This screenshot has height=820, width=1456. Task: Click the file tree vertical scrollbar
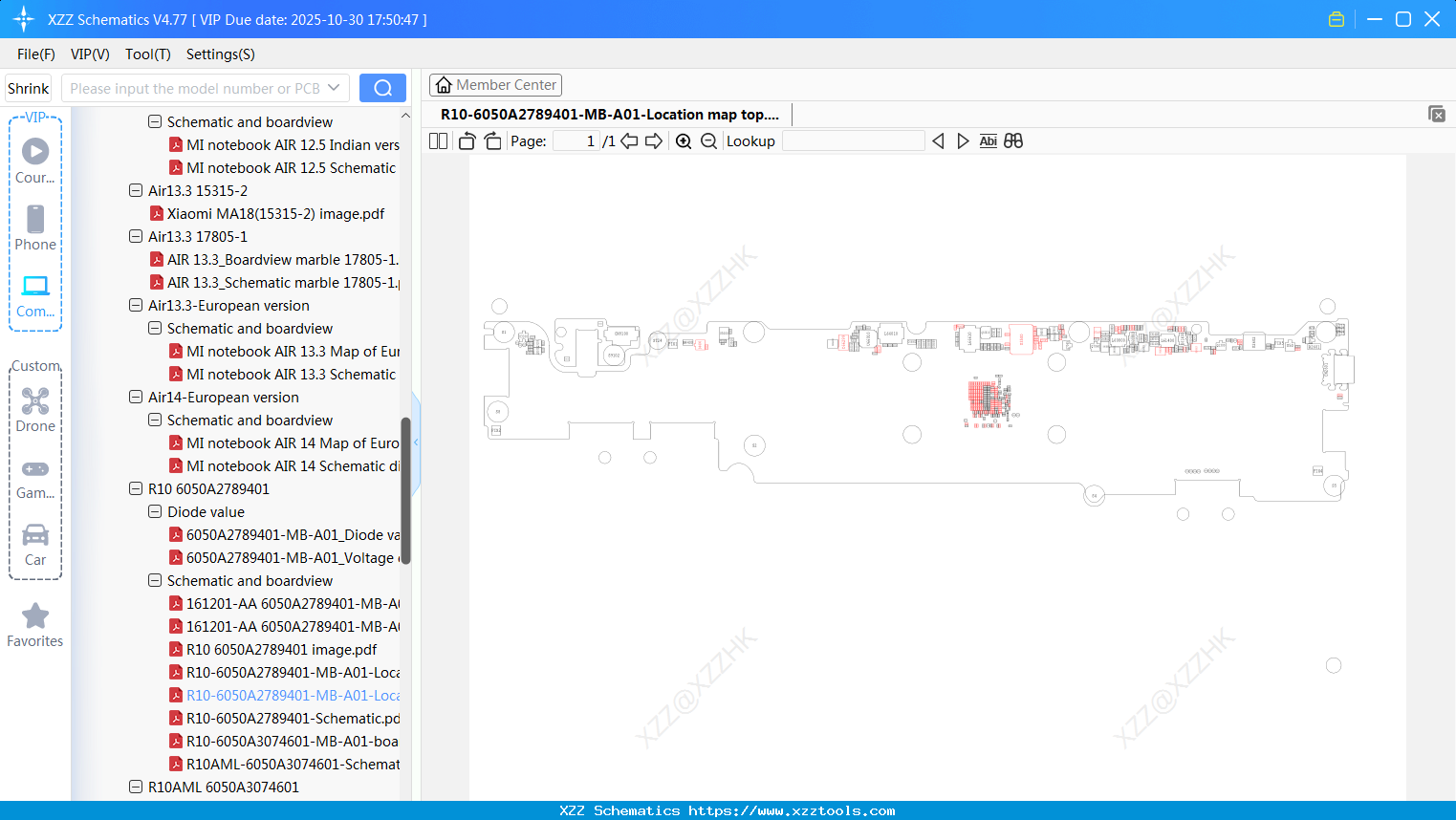(405, 491)
